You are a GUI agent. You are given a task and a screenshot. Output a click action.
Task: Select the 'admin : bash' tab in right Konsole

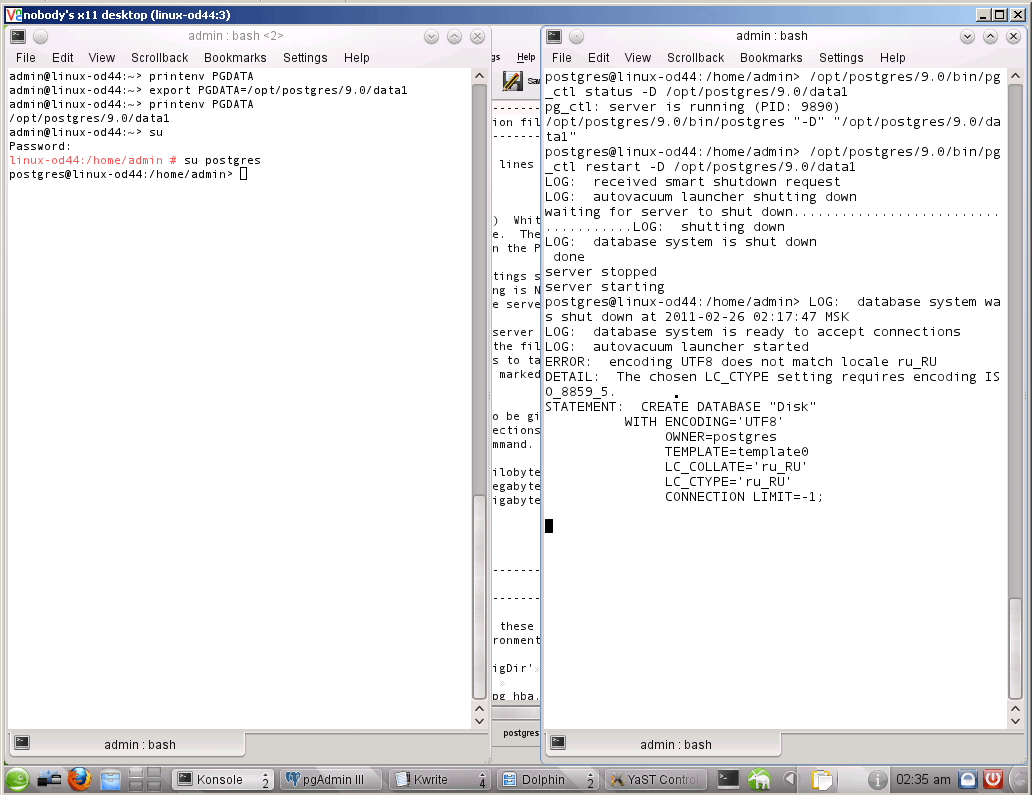coord(663,744)
